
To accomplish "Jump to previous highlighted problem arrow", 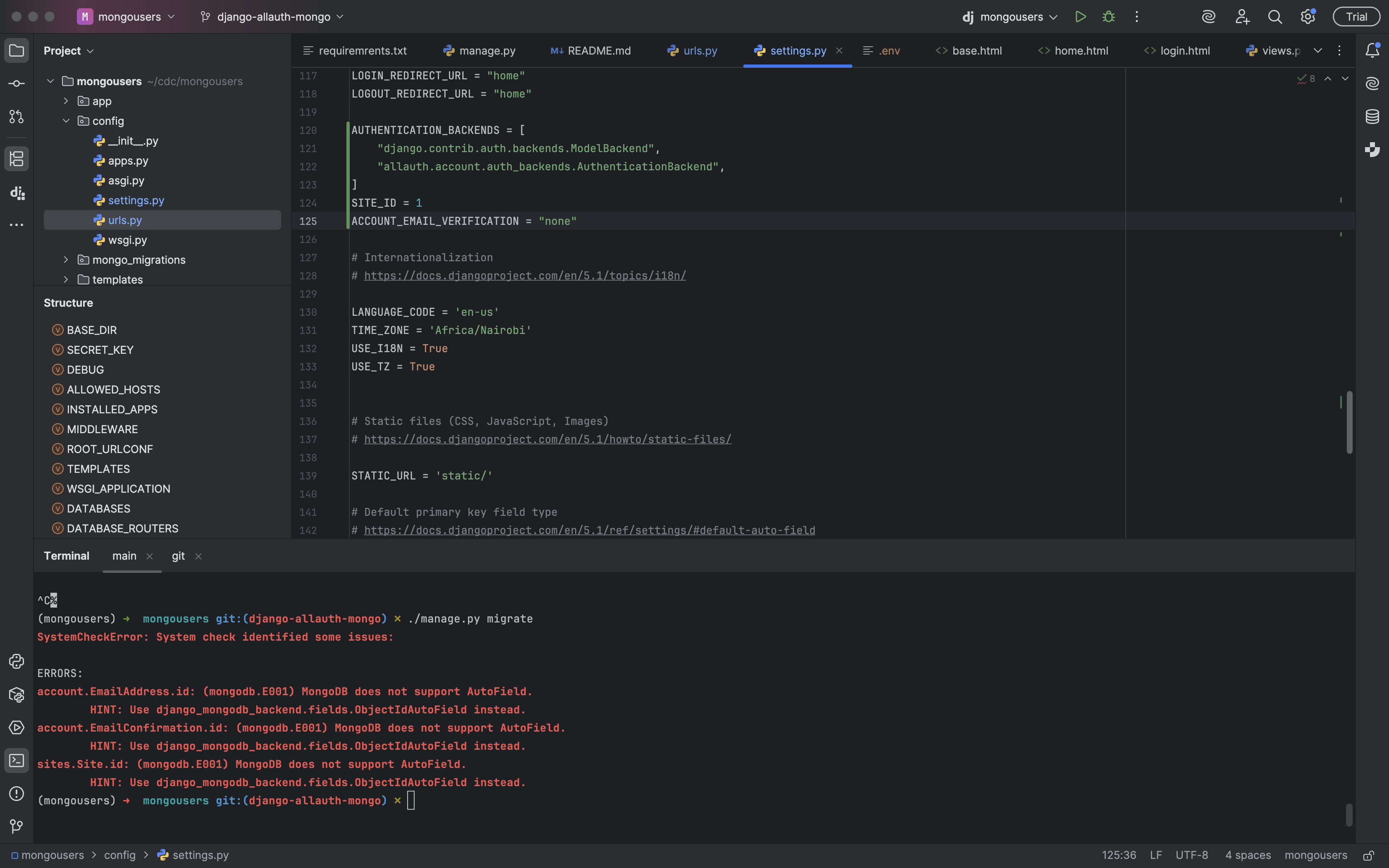I will tap(1327, 79).
